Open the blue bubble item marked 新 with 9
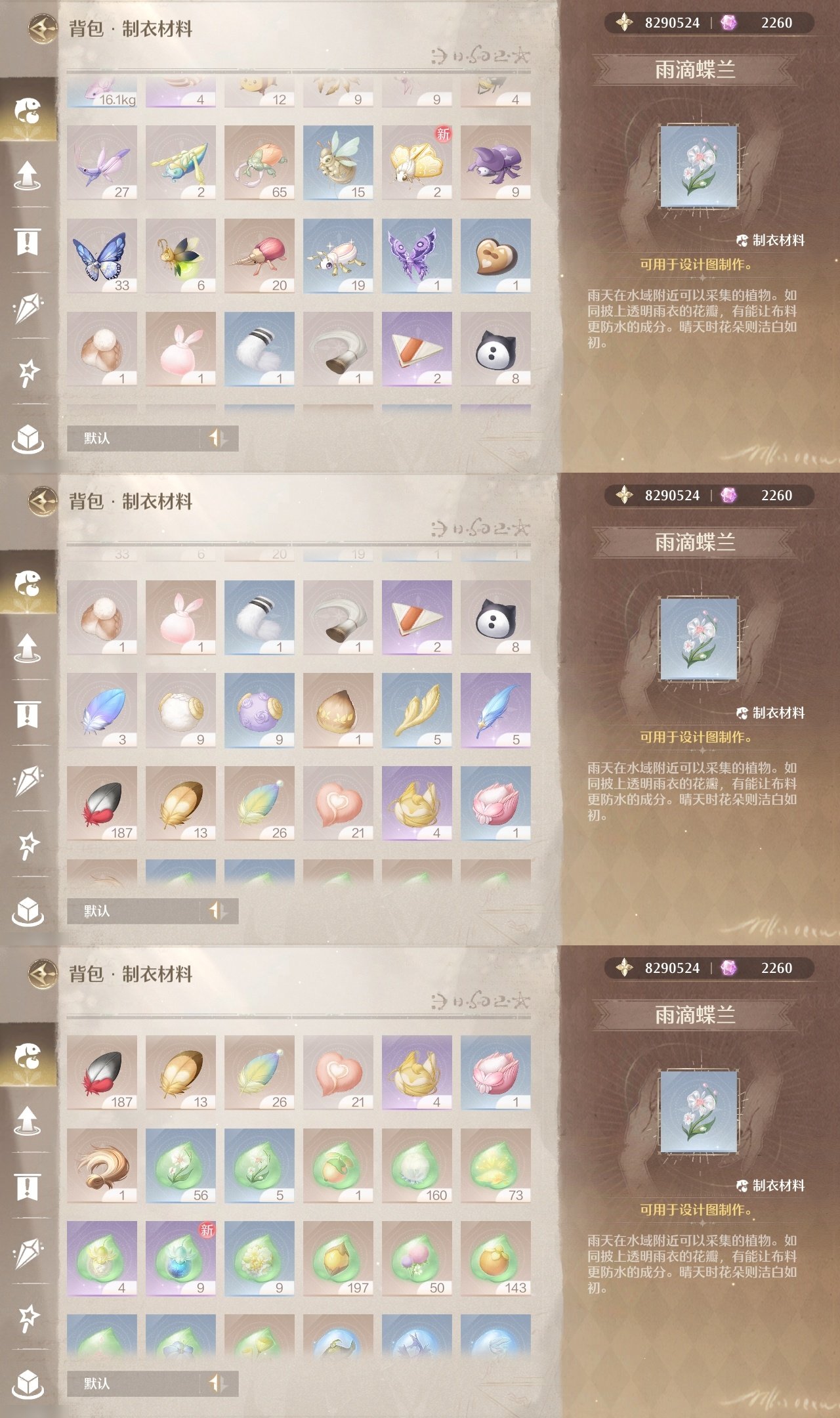Viewport: 840px width, 1418px height. point(180,1258)
